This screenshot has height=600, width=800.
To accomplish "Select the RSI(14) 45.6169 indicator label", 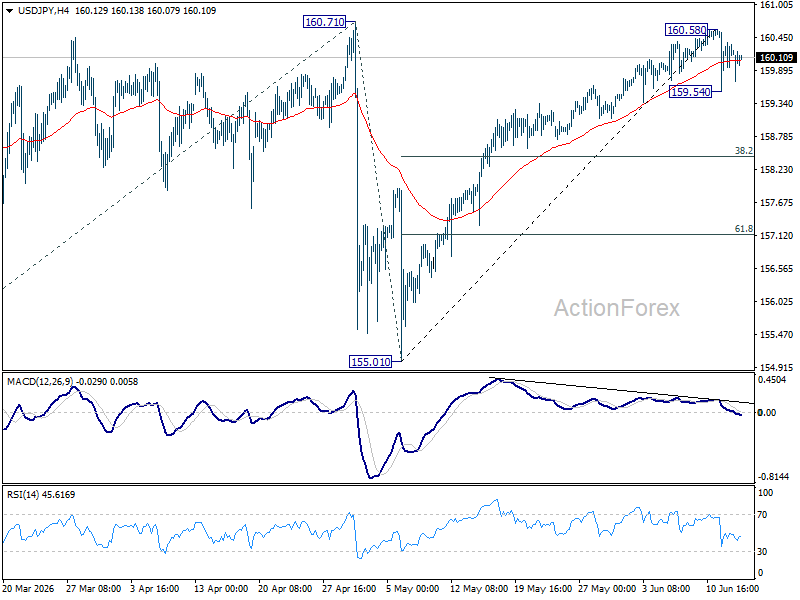I will pos(41,494).
